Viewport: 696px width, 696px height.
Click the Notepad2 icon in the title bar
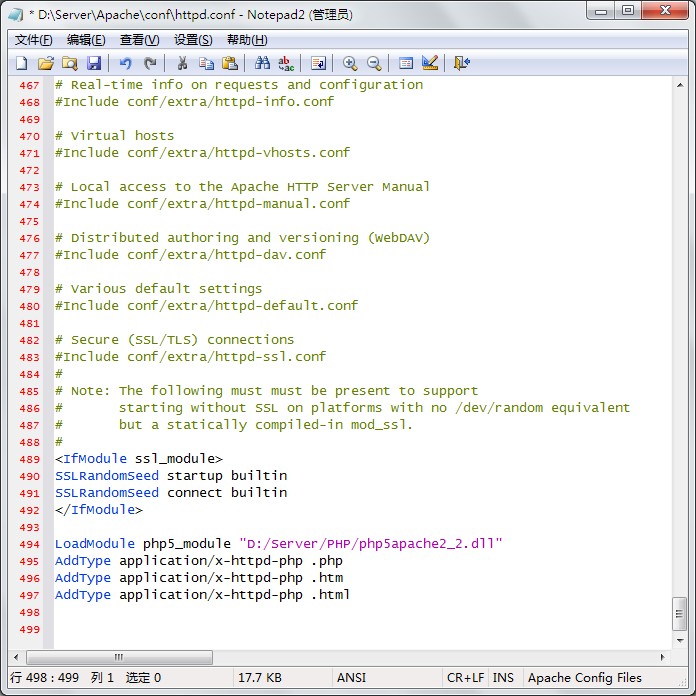tap(16, 15)
